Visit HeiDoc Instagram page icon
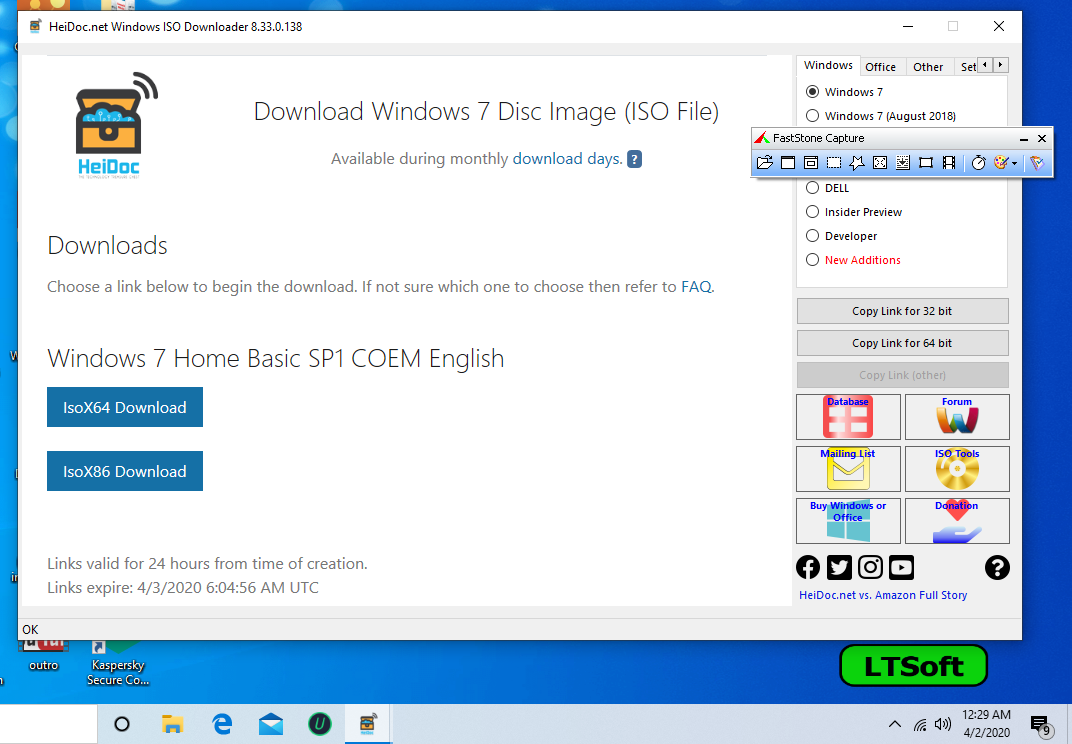This screenshot has height=744, width=1072. coord(870,568)
